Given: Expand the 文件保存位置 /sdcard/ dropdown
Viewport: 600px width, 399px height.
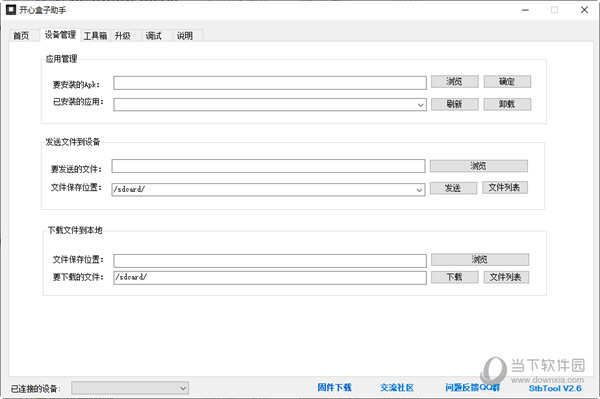Looking at the screenshot, I should pos(419,190).
